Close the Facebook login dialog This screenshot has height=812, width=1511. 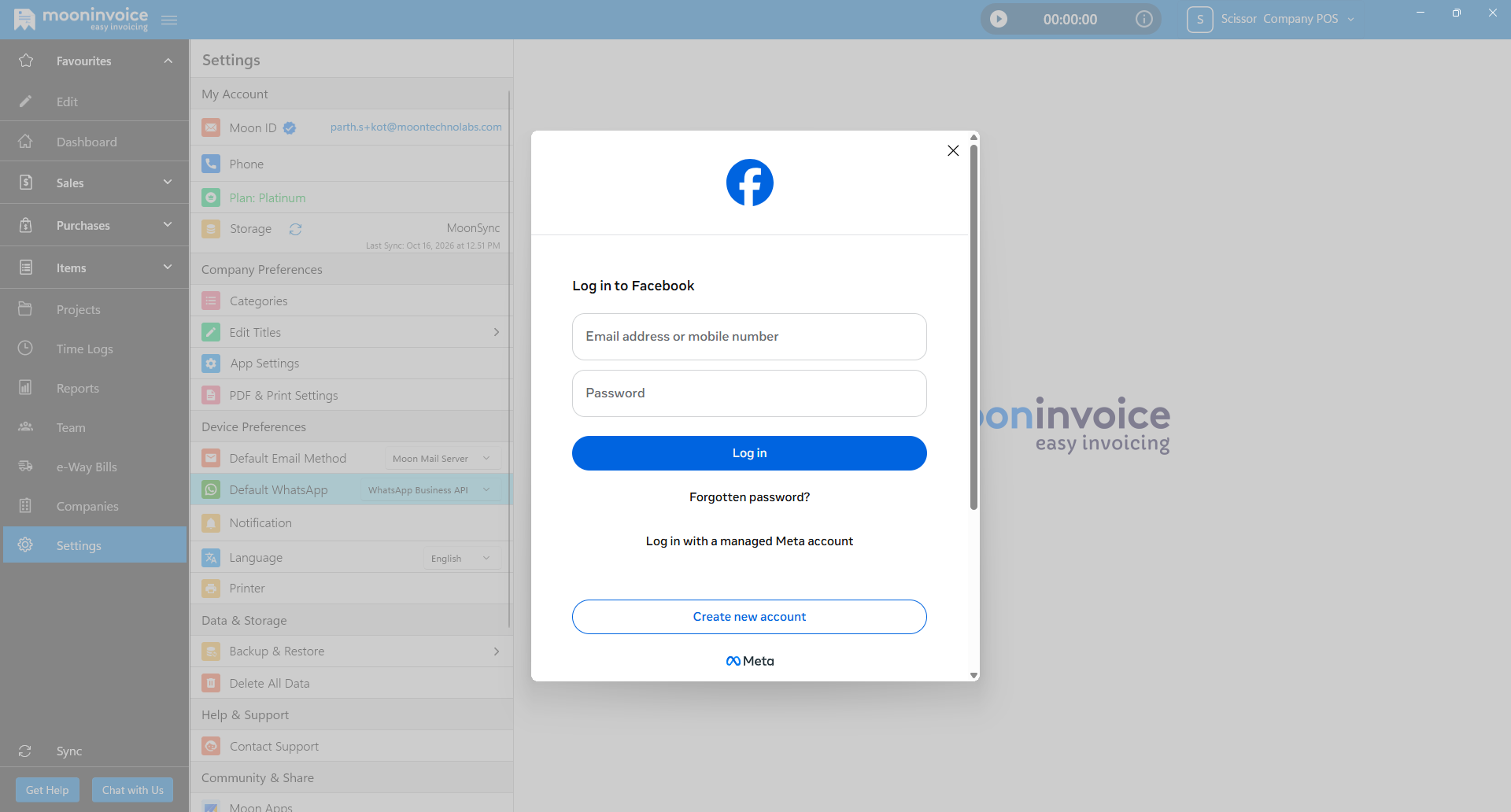pos(953,150)
